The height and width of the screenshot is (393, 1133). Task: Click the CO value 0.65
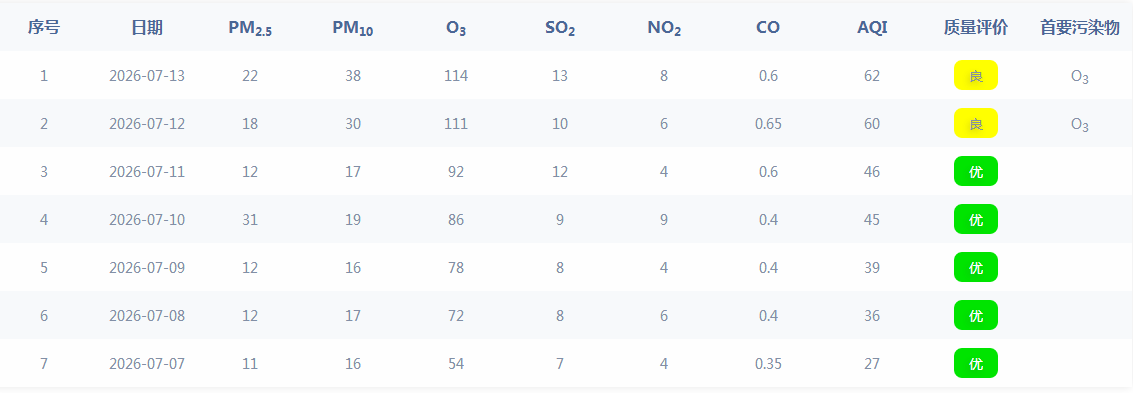pyautogui.click(x=767, y=124)
